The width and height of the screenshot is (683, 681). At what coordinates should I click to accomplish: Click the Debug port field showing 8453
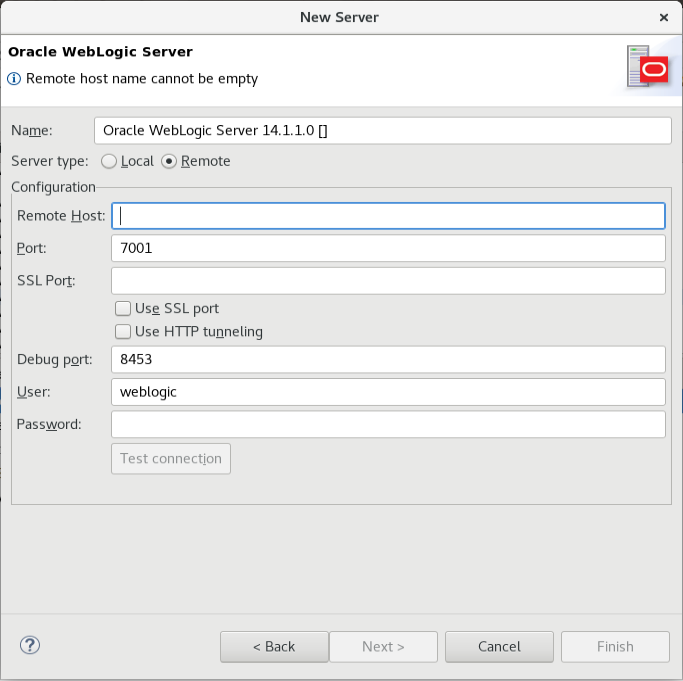[388, 359]
